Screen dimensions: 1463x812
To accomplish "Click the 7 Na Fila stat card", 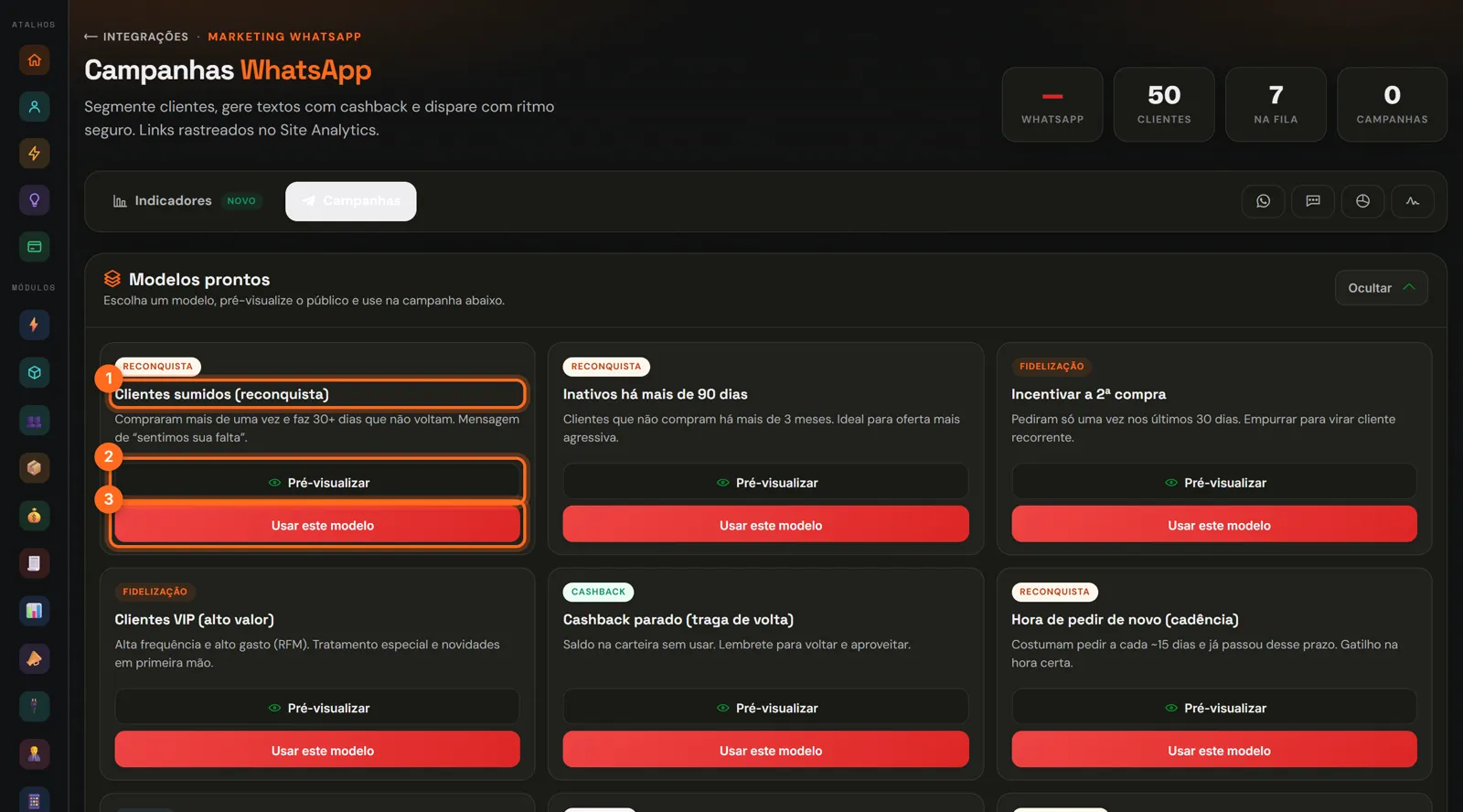I will [1276, 104].
